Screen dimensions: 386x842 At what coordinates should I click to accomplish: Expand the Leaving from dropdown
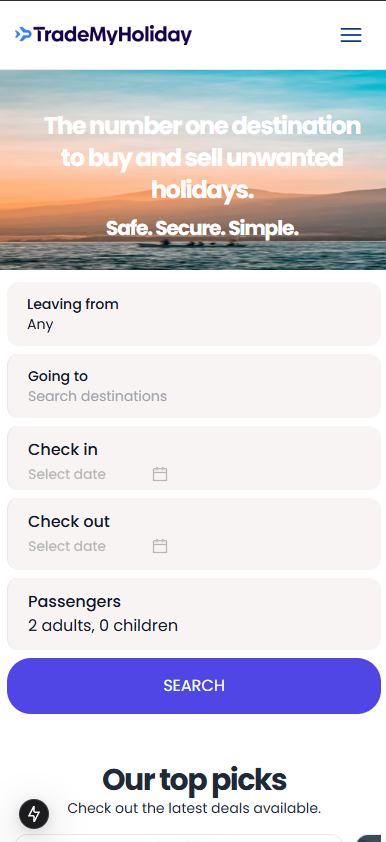pyautogui.click(x=194, y=314)
